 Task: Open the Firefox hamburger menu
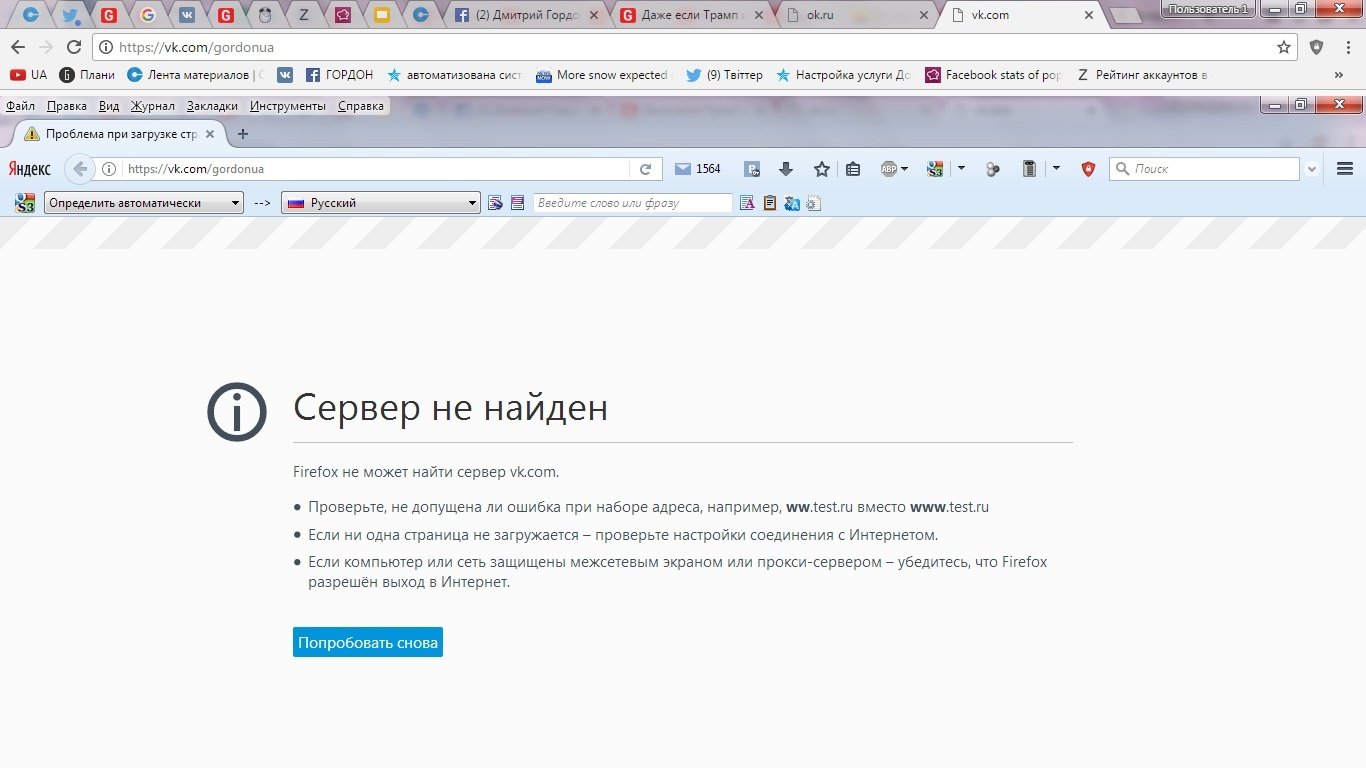pos(1344,169)
